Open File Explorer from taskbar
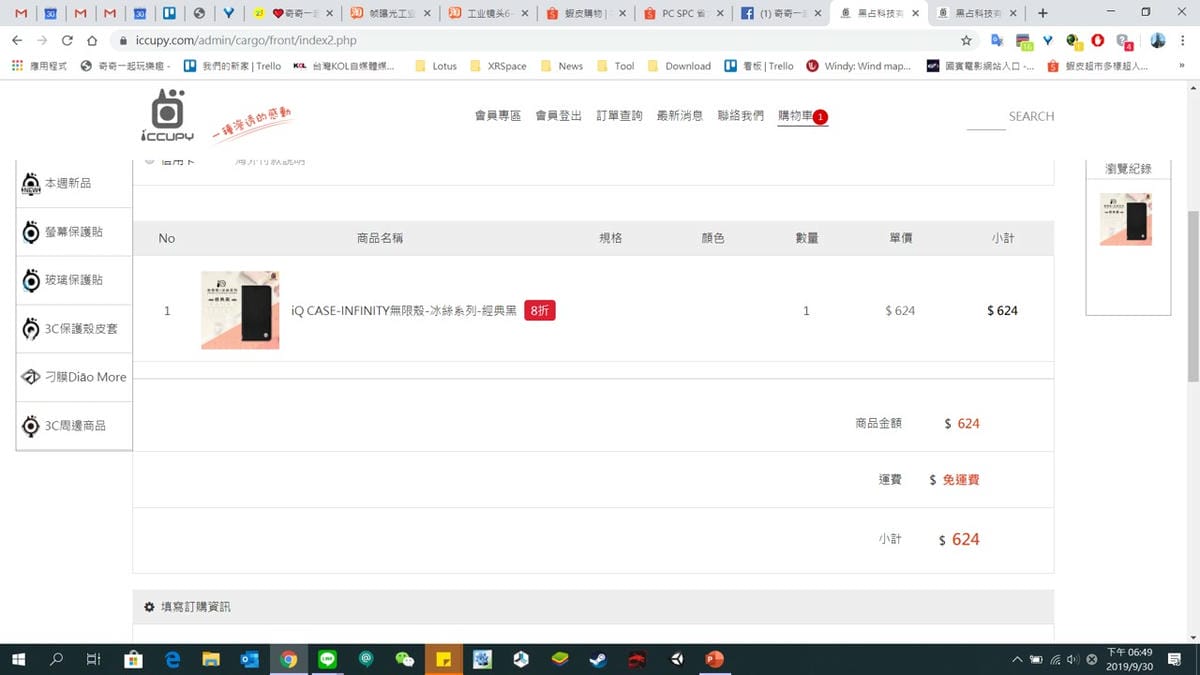Viewport: 1200px width, 675px height. pos(211,659)
